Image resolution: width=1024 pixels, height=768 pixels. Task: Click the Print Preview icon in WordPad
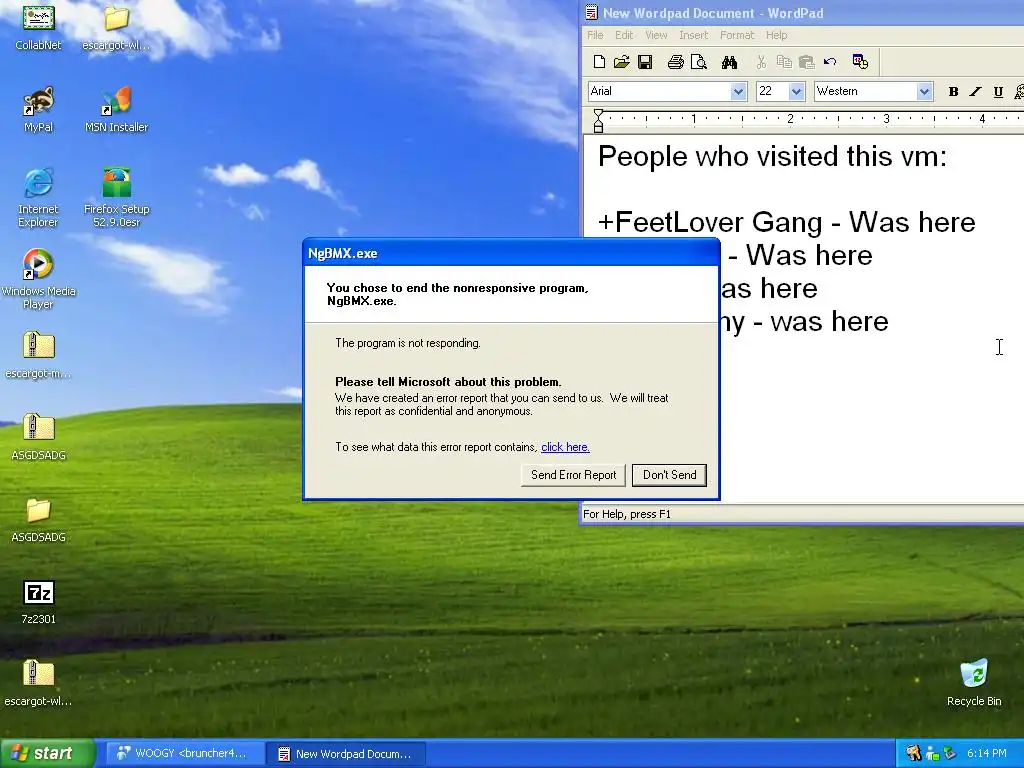coord(699,62)
